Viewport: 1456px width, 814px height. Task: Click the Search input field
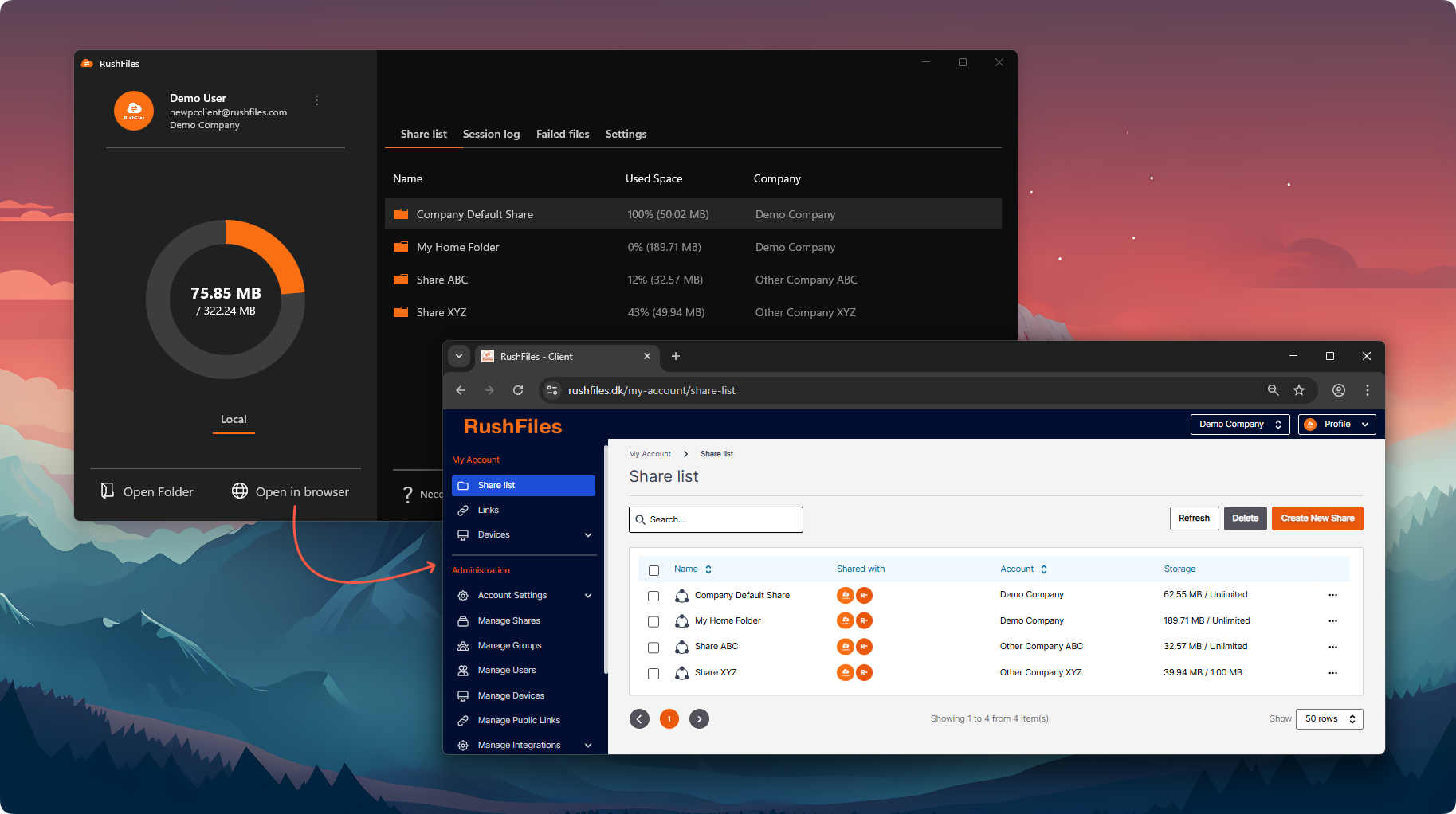[716, 519]
